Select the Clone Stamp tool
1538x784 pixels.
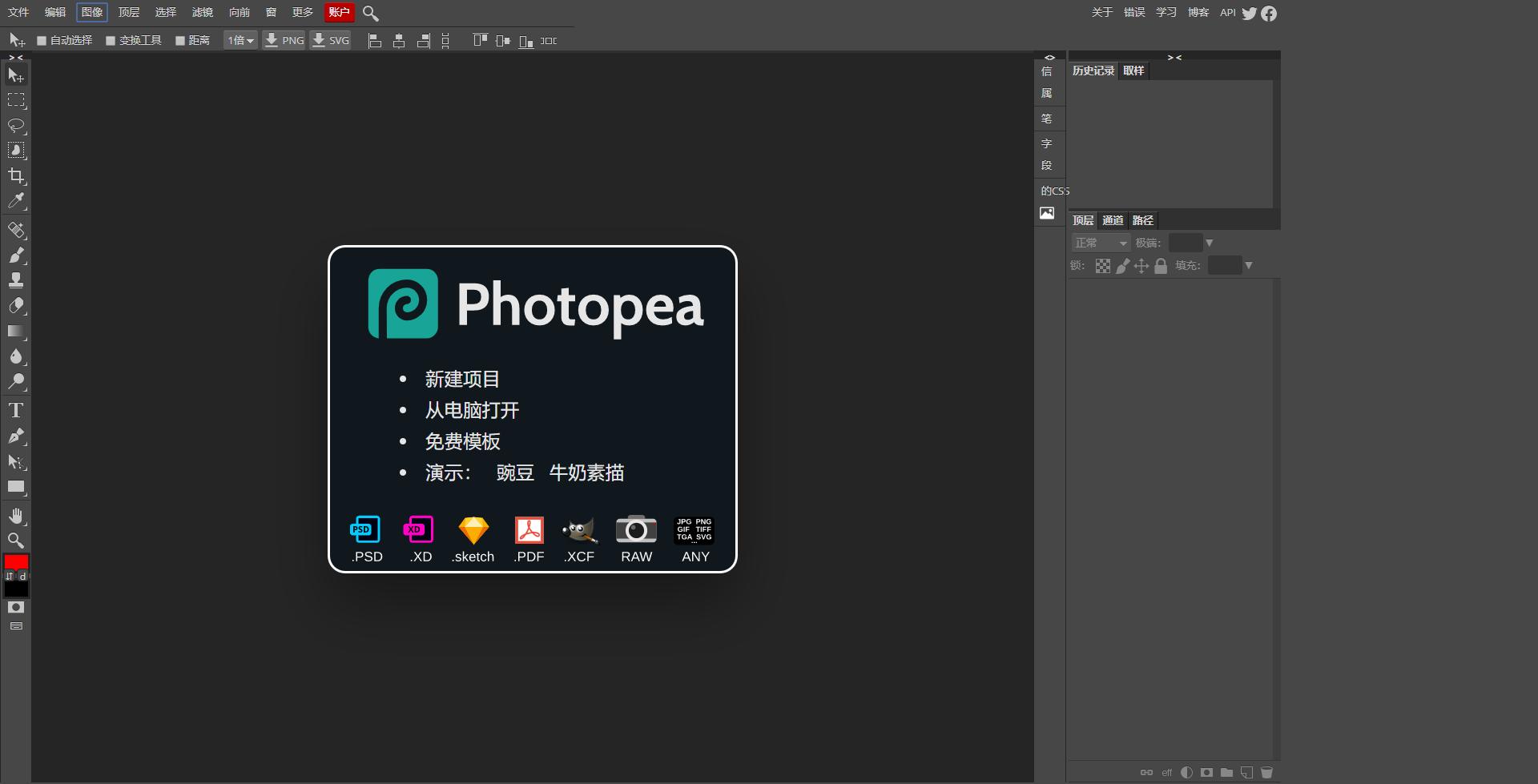click(16, 280)
